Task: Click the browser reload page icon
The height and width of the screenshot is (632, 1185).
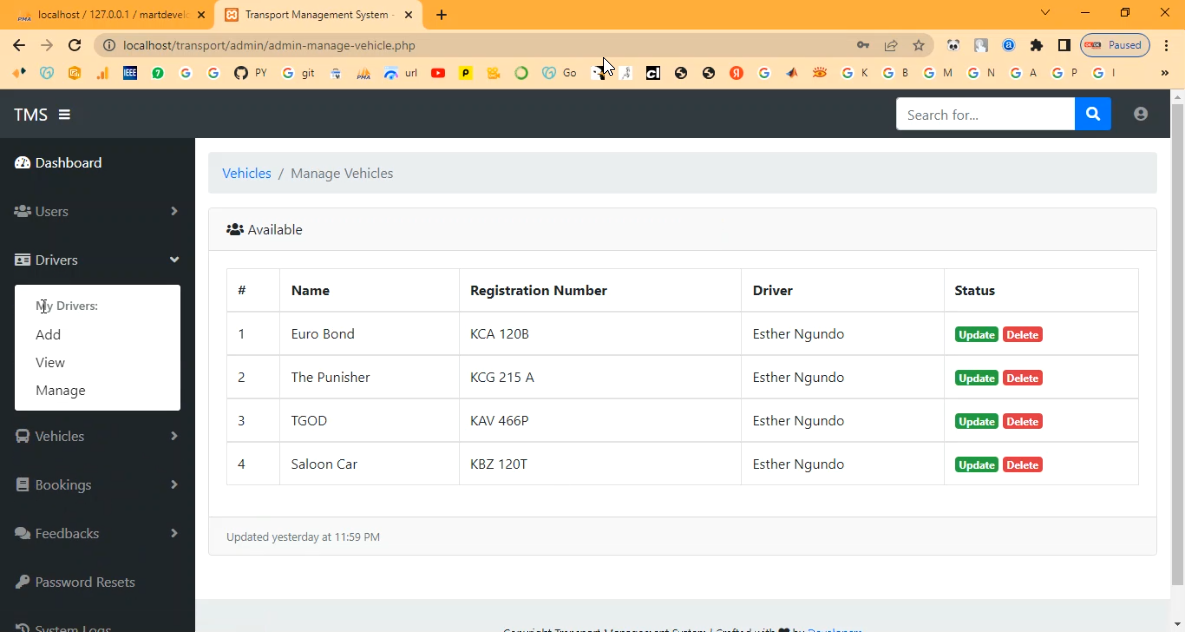Action: coord(74,45)
